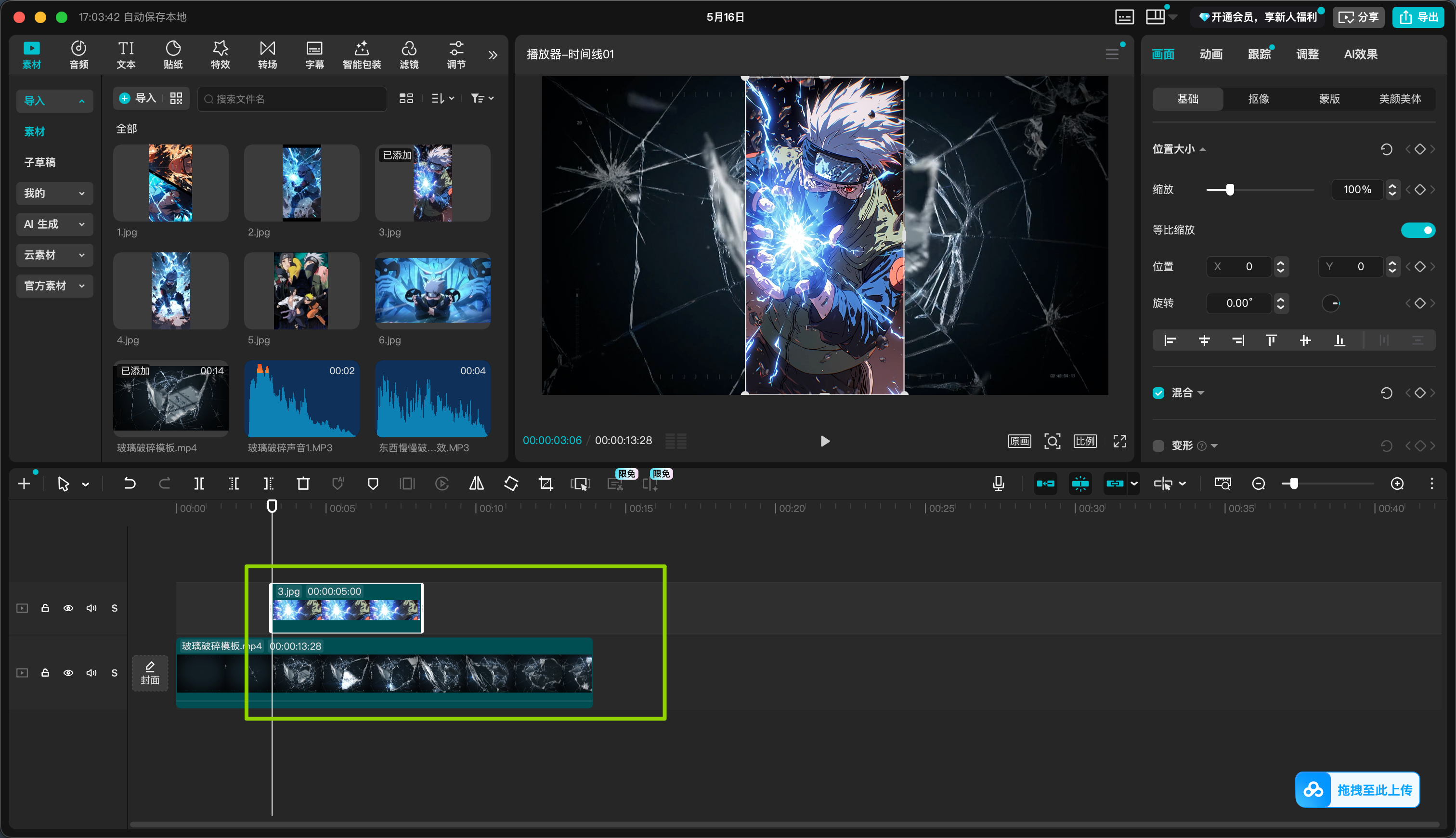Click the 原画 original quality icon
This screenshot has height=838, width=1456.
click(x=1019, y=441)
